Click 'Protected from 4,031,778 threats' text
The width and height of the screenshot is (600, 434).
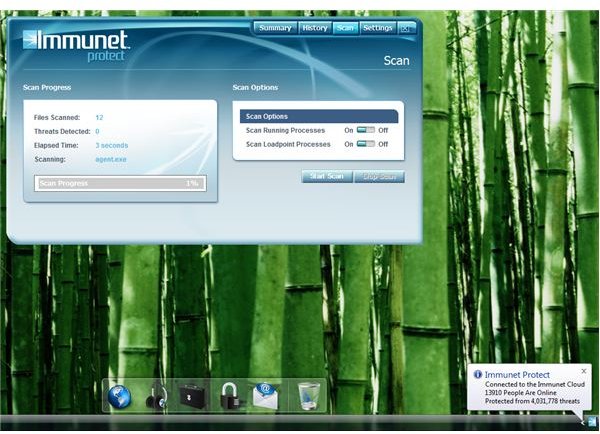click(532, 401)
